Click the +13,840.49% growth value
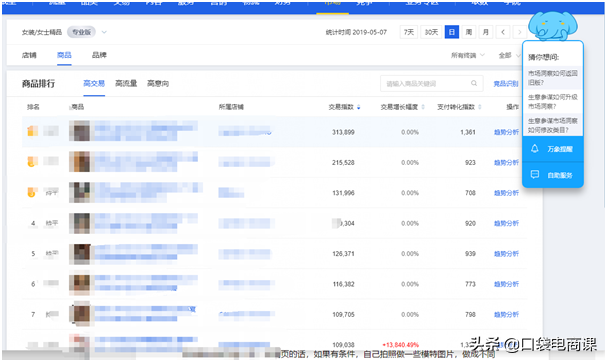Viewport: 607px width, 362px height. point(400,345)
